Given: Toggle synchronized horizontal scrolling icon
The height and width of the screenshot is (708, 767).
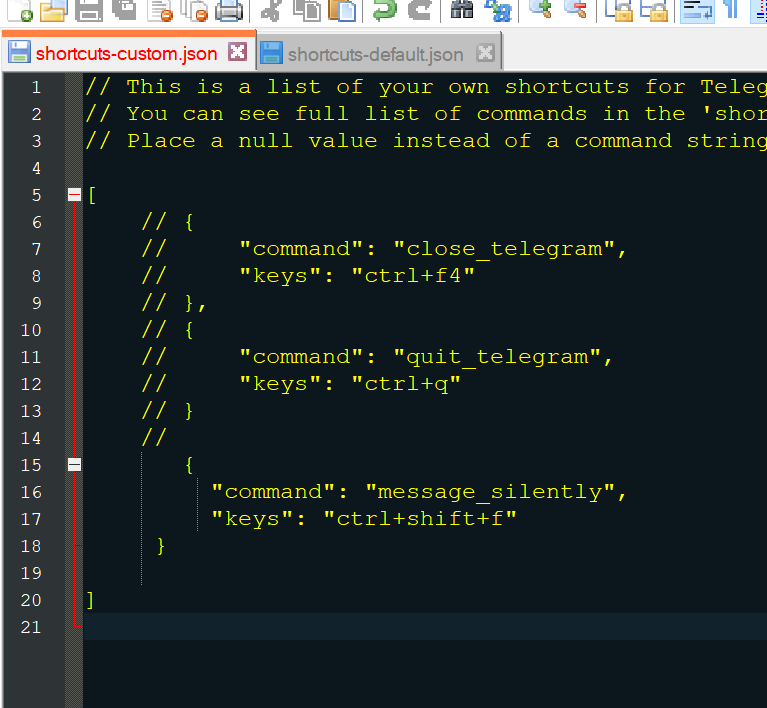Looking at the screenshot, I should [x=654, y=10].
